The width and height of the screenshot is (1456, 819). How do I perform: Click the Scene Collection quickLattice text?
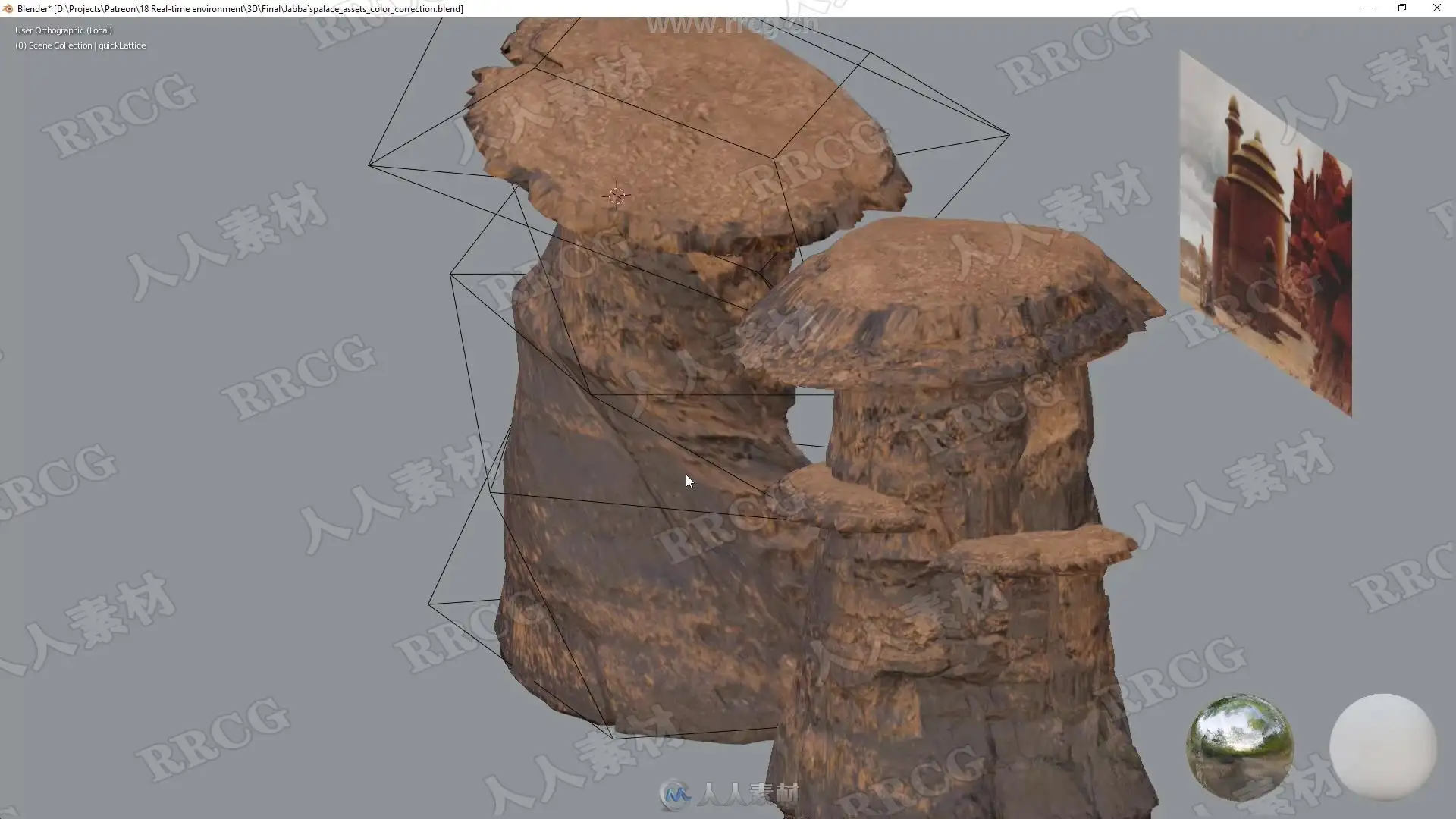(80, 45)
